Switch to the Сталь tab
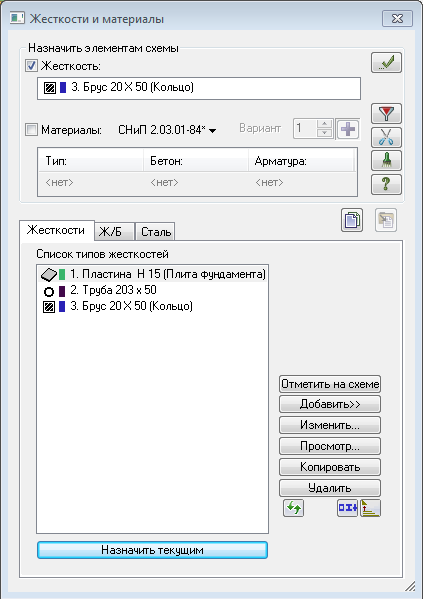Screen dimensions: 423x599 (155, 232)
